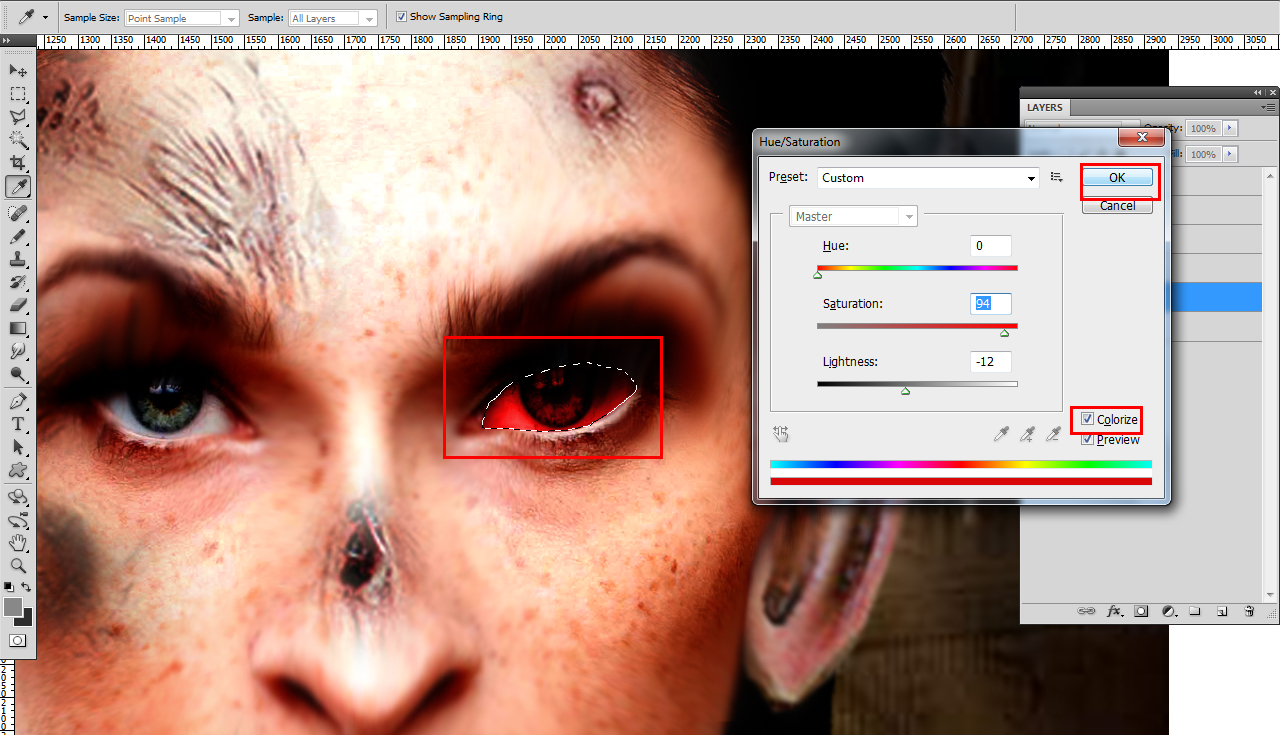
Task: Select the Subtract from Sample eyedropper
Action: point(1052,433)
